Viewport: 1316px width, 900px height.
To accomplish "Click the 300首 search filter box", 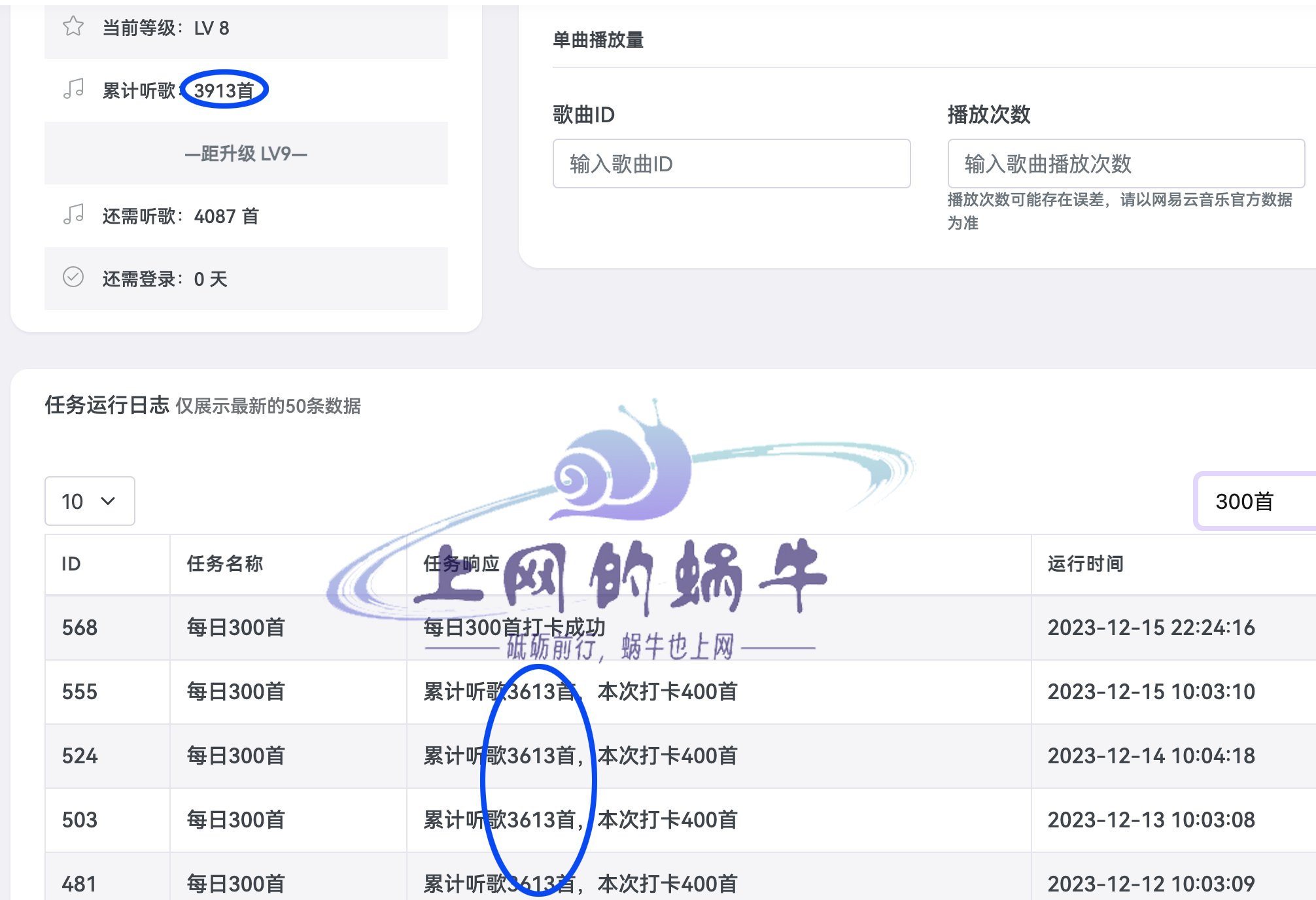I will point(1255,501).
